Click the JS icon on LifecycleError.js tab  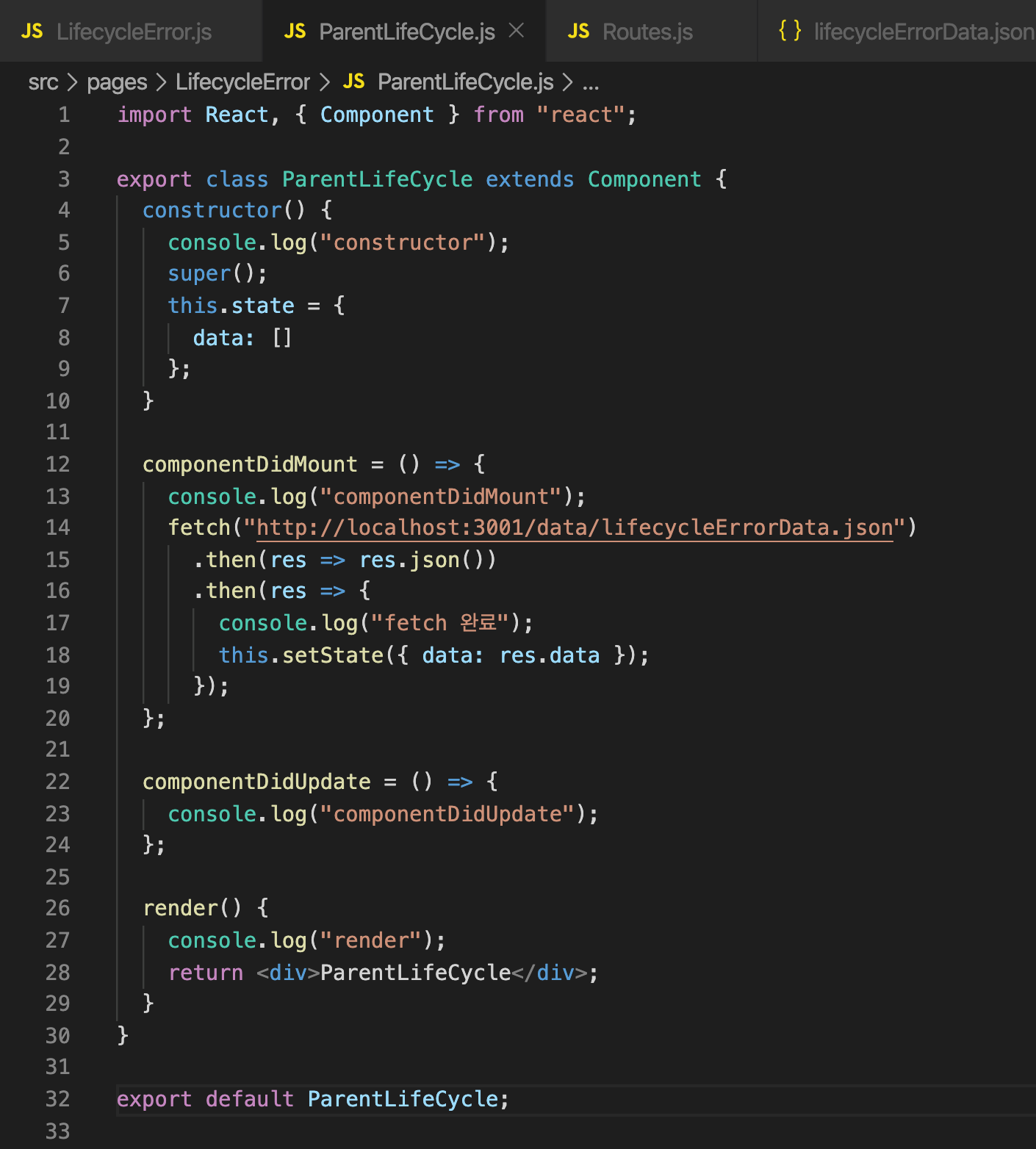coord(32,32)
